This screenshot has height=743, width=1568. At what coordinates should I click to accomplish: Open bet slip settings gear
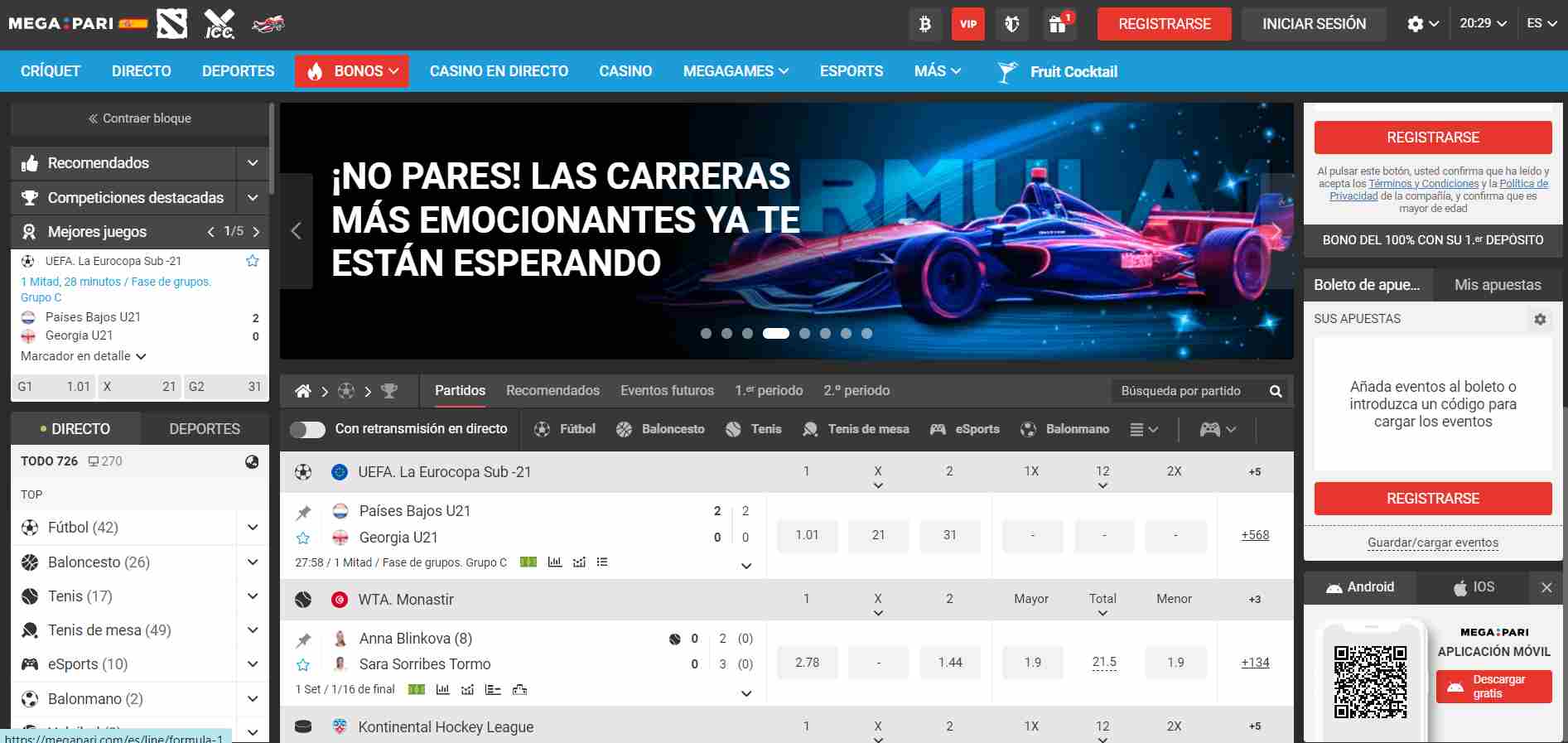(1540, 319)
